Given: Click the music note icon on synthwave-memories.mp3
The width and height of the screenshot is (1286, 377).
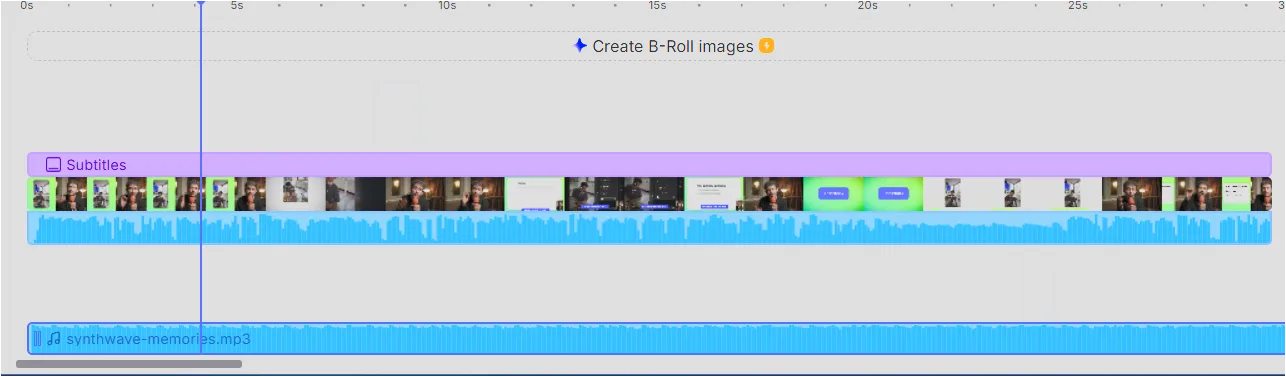Looking at the screenshot, I should coord(54,339).
